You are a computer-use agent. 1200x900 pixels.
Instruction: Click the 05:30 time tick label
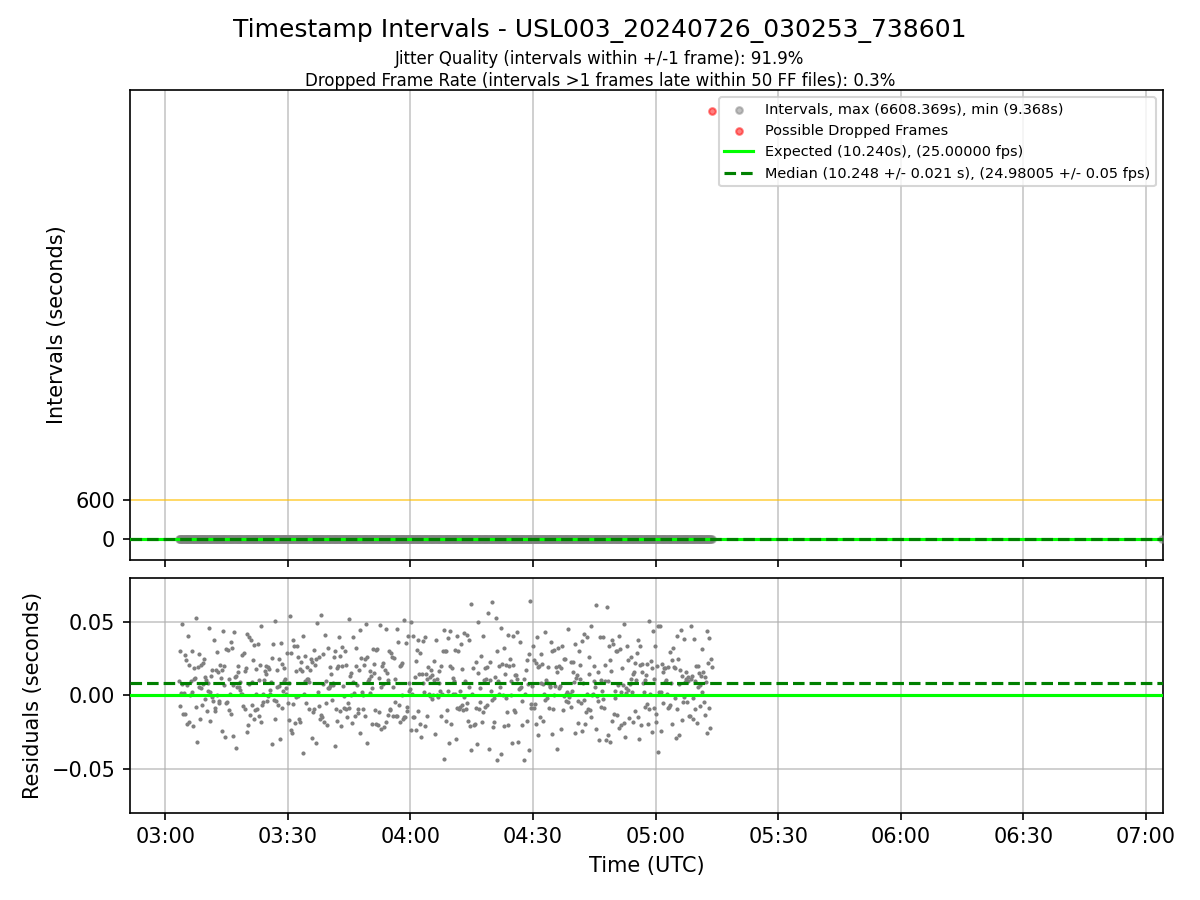pyautogui.click(x=778, y=835)
